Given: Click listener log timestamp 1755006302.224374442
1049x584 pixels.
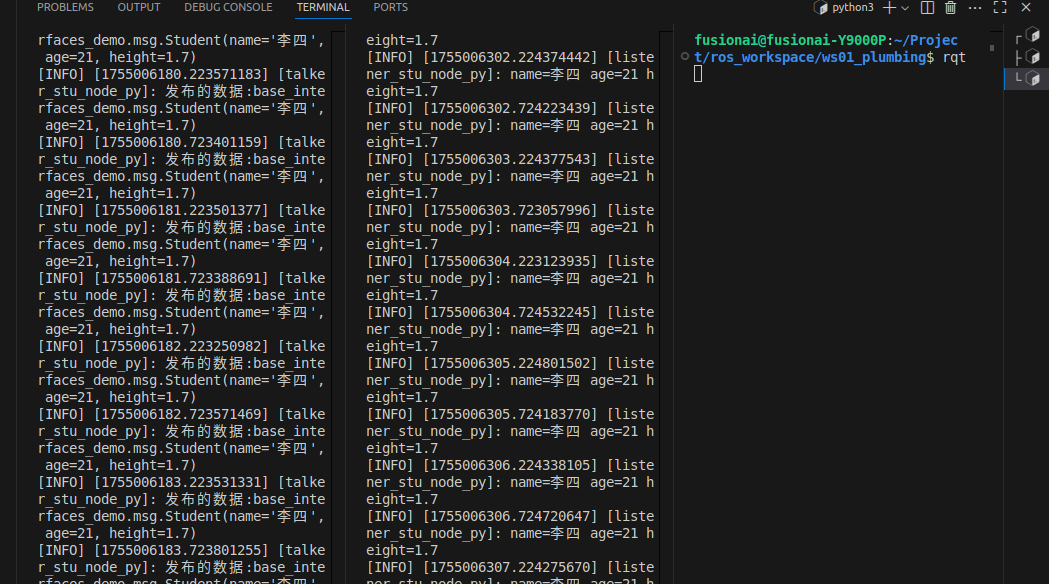Looking at the screenshot, I should tap(510, 58).
